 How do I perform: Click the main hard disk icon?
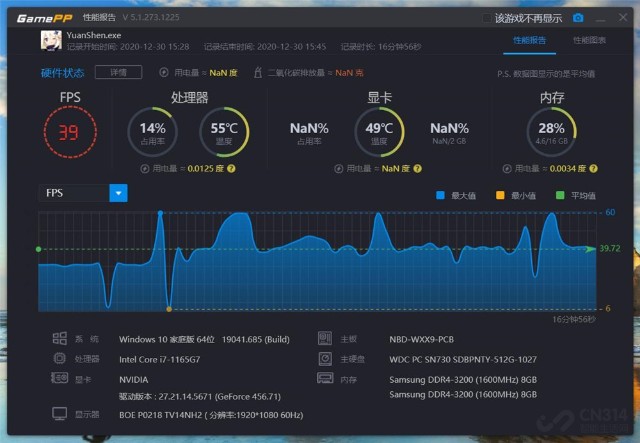[x=325, y=358]
